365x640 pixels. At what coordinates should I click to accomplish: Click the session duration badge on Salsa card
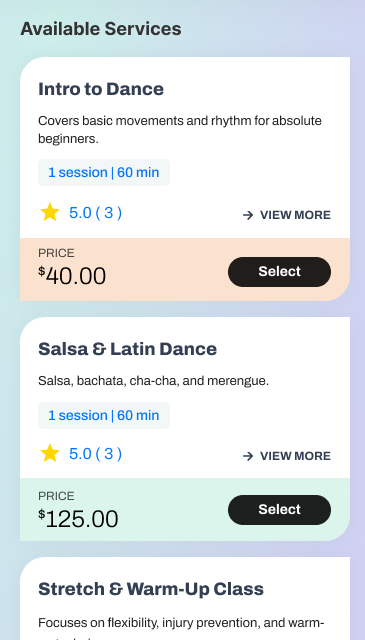(104, 416)
